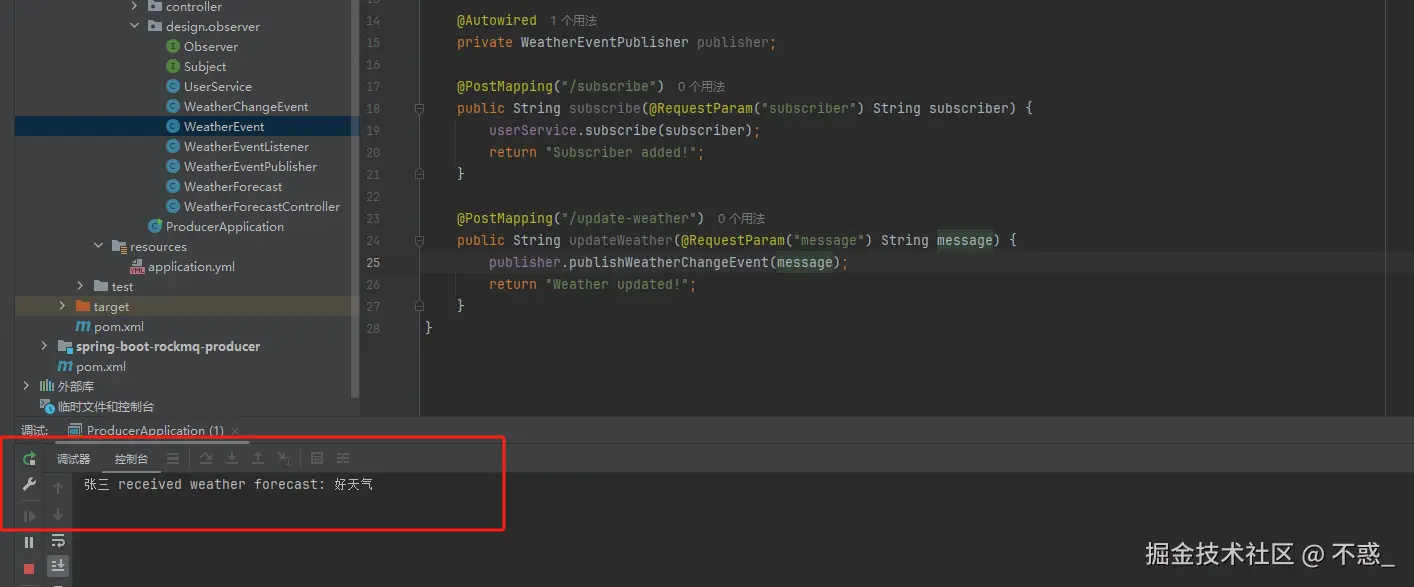
Task: Click the console output line '张三 received weather forecast'
Action: tap(229, 485)
